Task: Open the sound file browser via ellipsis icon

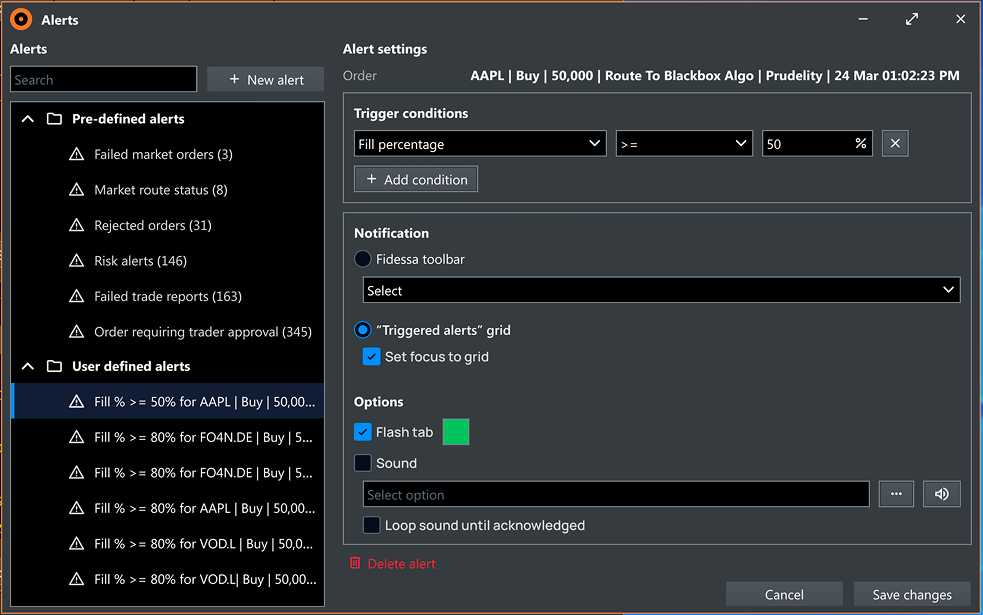Action: coord(896,493)
